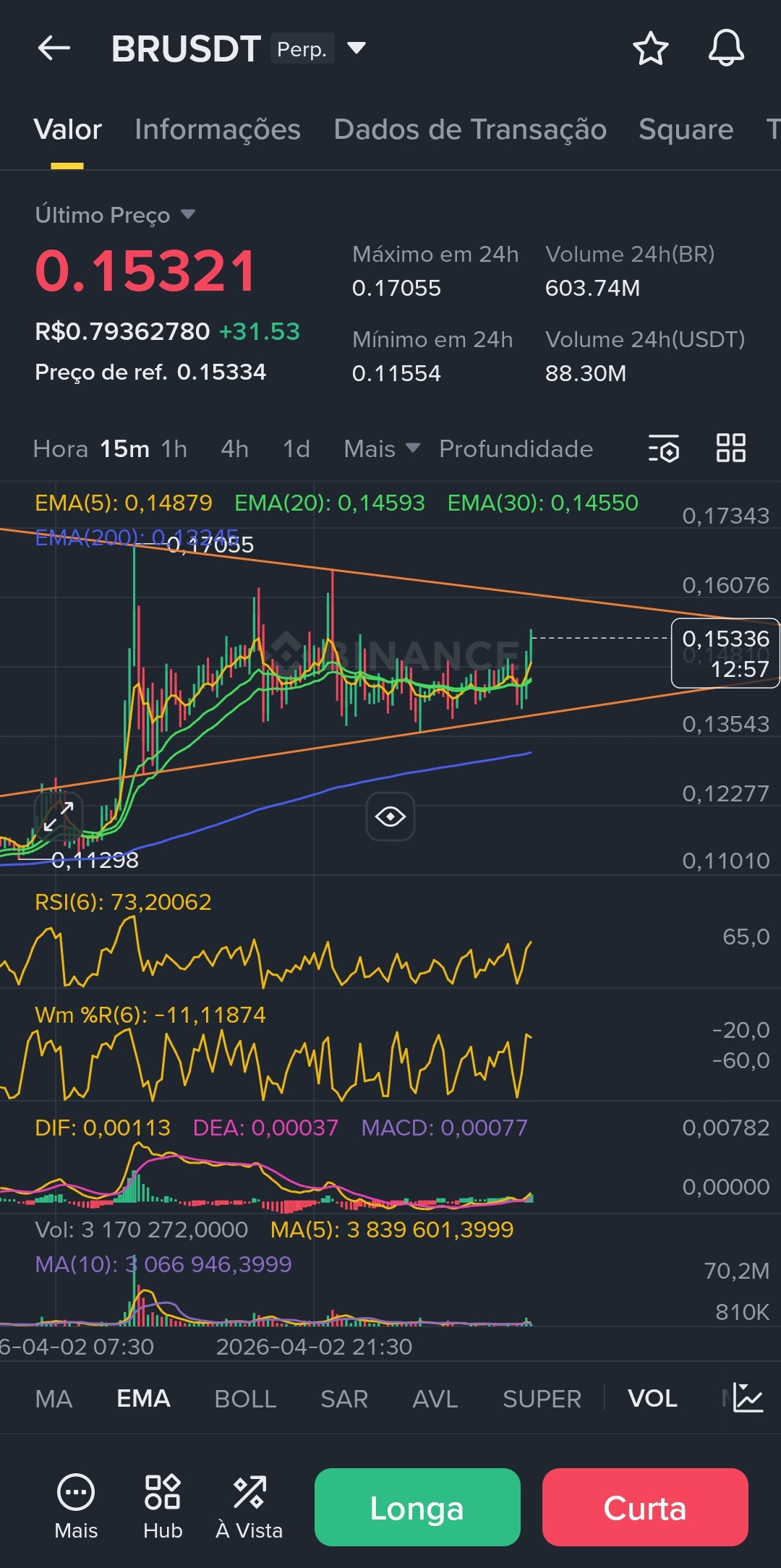Expand chart to fullscreen with arrows icon
Image resolution: width=781 pixels, height=1568 pixels.
pos(59,817)
